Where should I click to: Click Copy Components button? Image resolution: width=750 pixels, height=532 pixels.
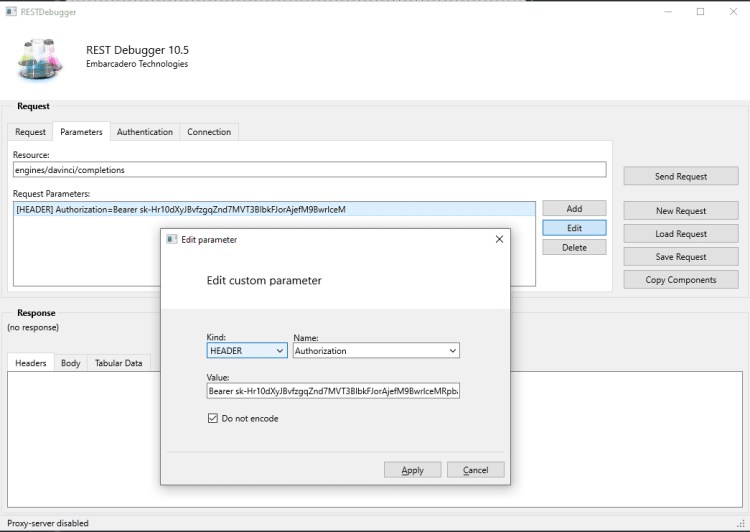[x=681, y=279]
